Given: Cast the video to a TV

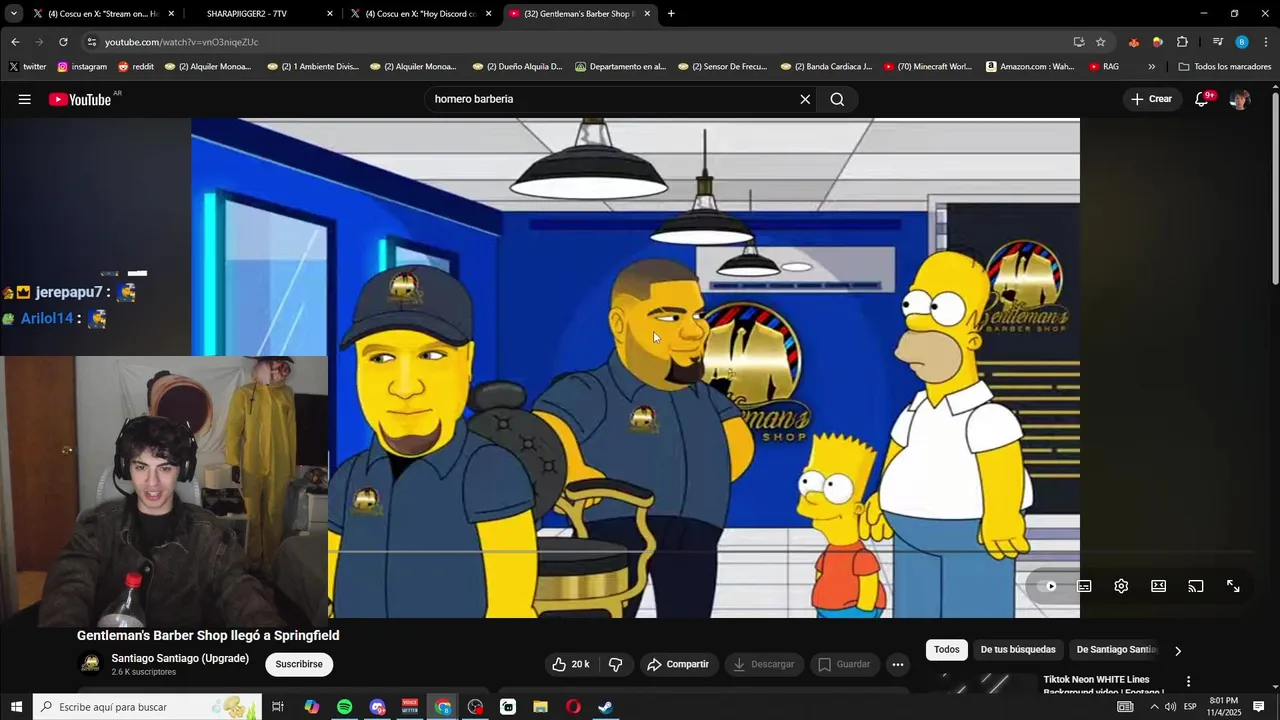Looking at the screenshot, I should pos(1196,586).
